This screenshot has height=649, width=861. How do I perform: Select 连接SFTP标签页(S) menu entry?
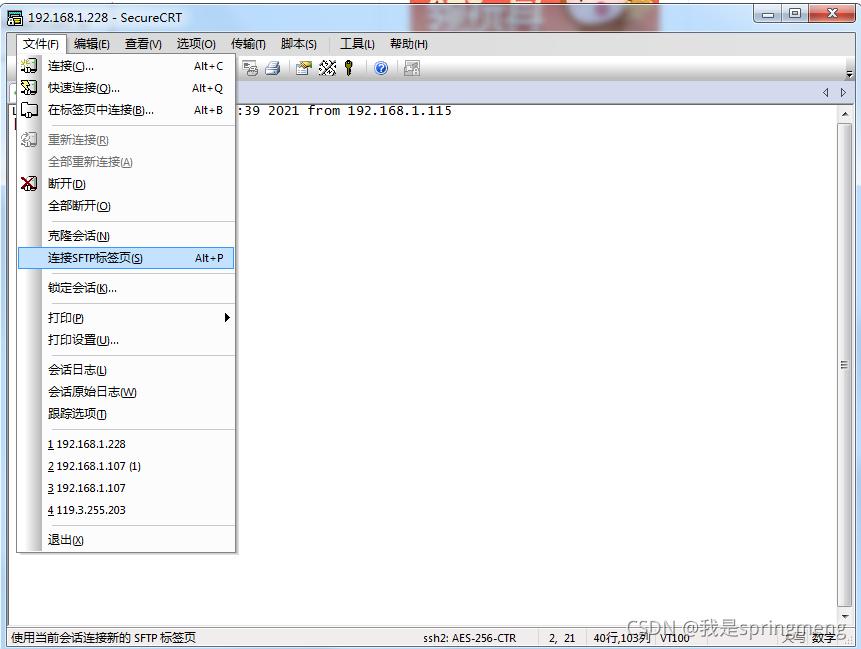(126, 258)
